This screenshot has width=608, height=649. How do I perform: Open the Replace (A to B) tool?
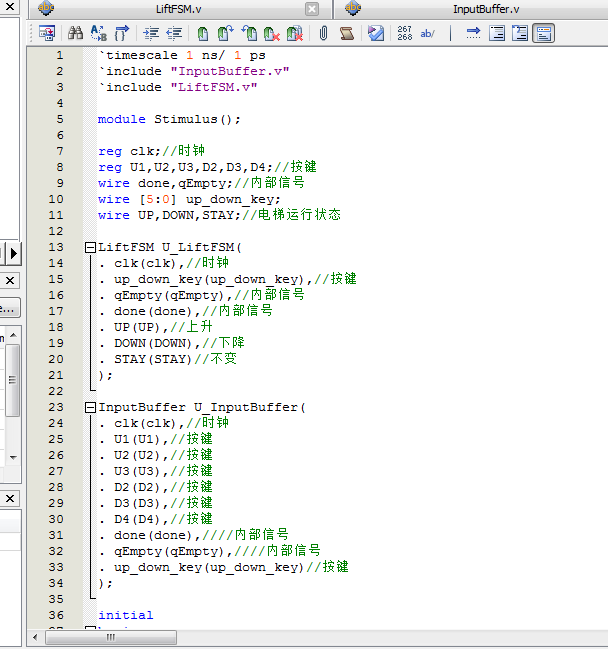pos(99,33)
